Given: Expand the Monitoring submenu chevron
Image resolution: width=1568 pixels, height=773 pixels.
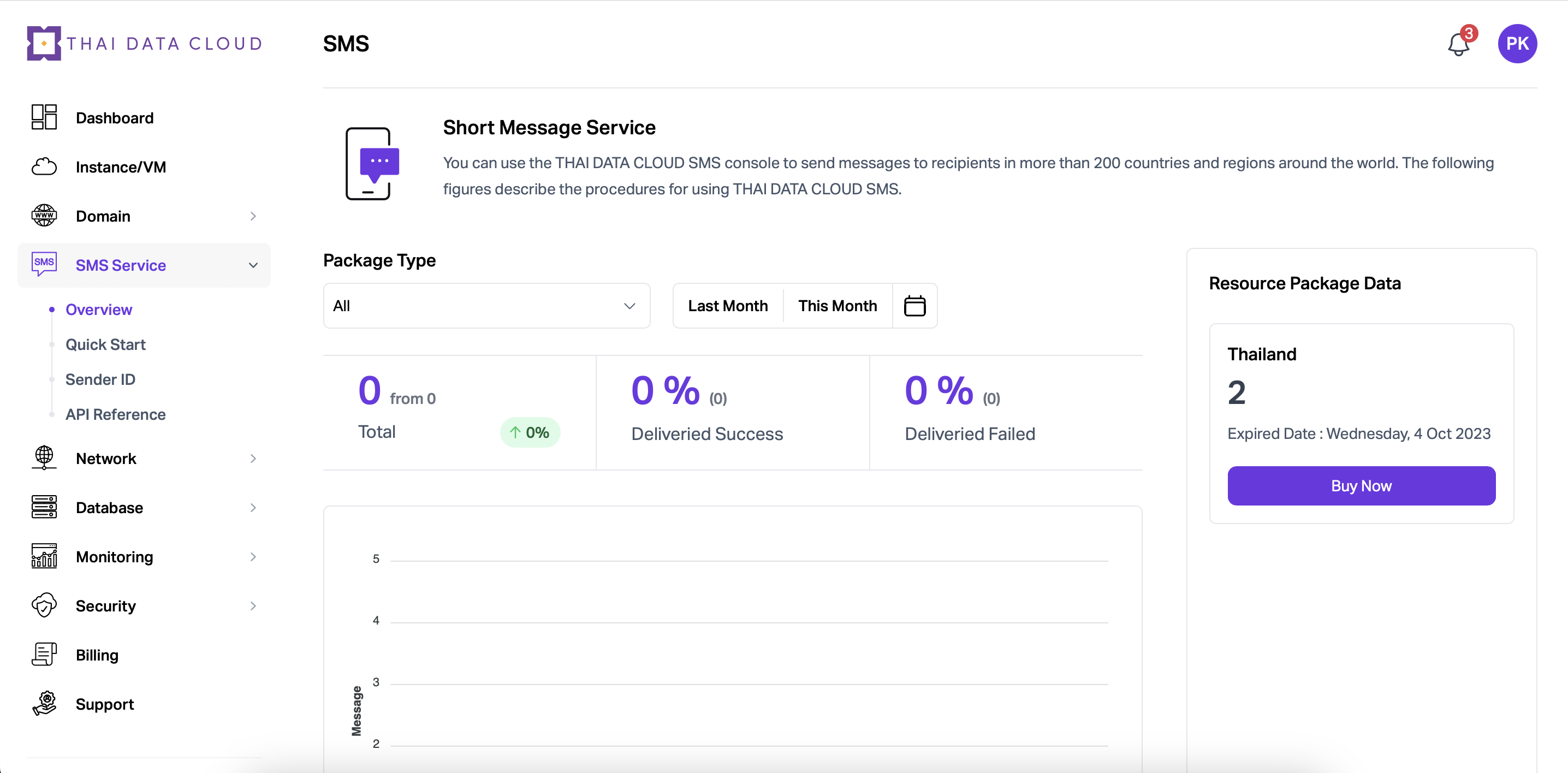Looking at the screenshot, I should point(253,556).
